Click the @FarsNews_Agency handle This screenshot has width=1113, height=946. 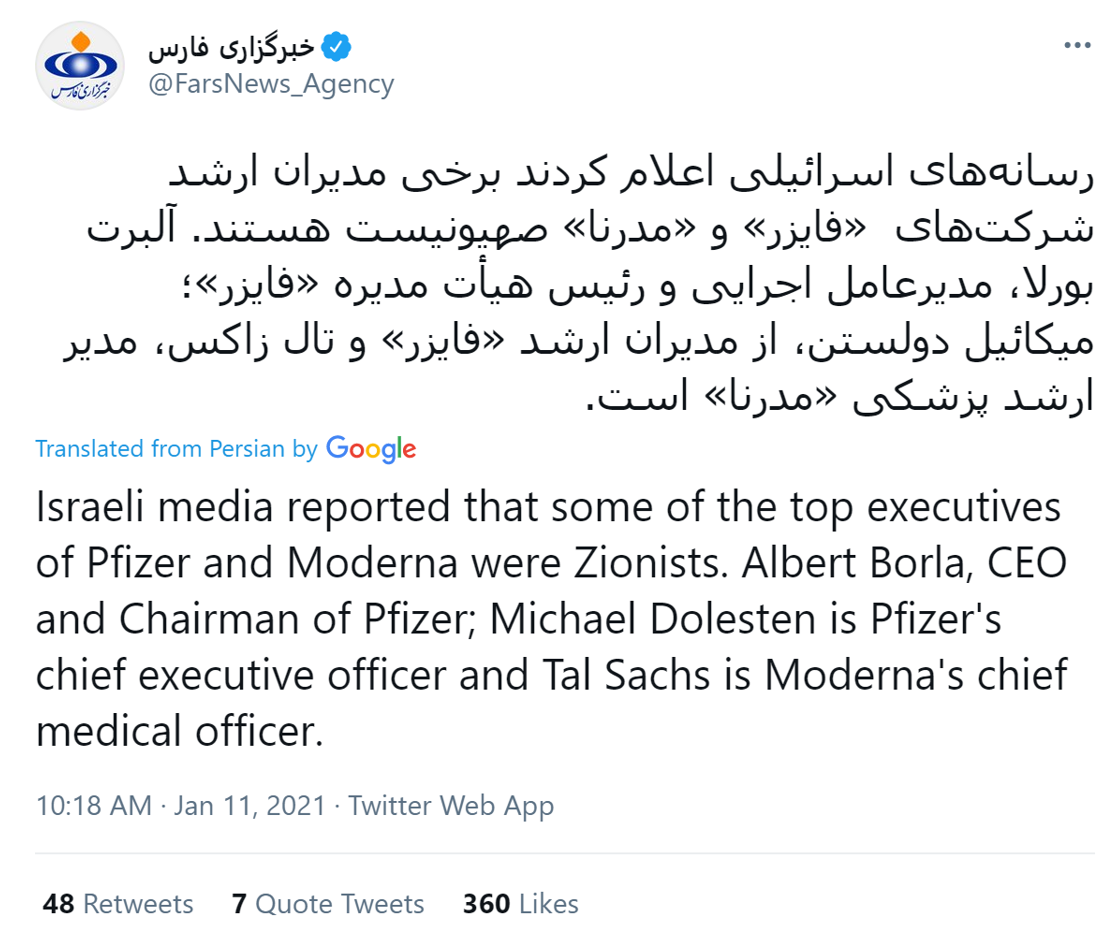pyautogui.click(x=271, y=84)
